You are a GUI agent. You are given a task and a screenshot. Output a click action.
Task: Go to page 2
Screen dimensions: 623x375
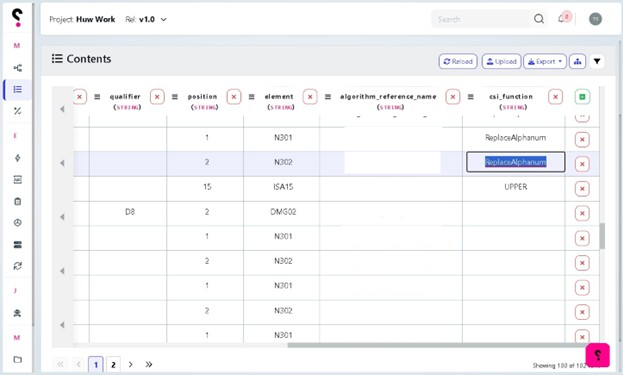pos(113,364)
